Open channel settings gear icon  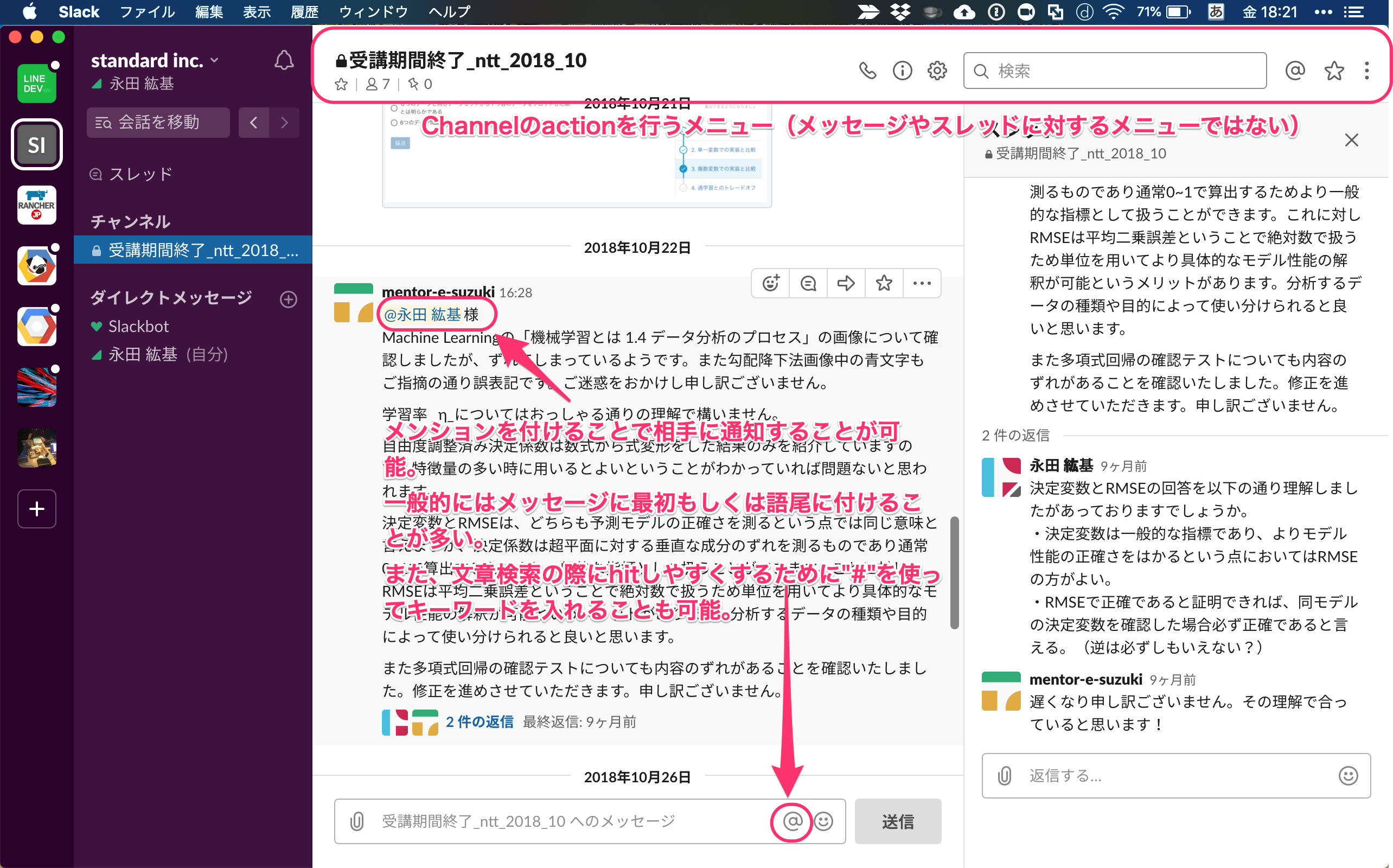click(x=937, y=71)
